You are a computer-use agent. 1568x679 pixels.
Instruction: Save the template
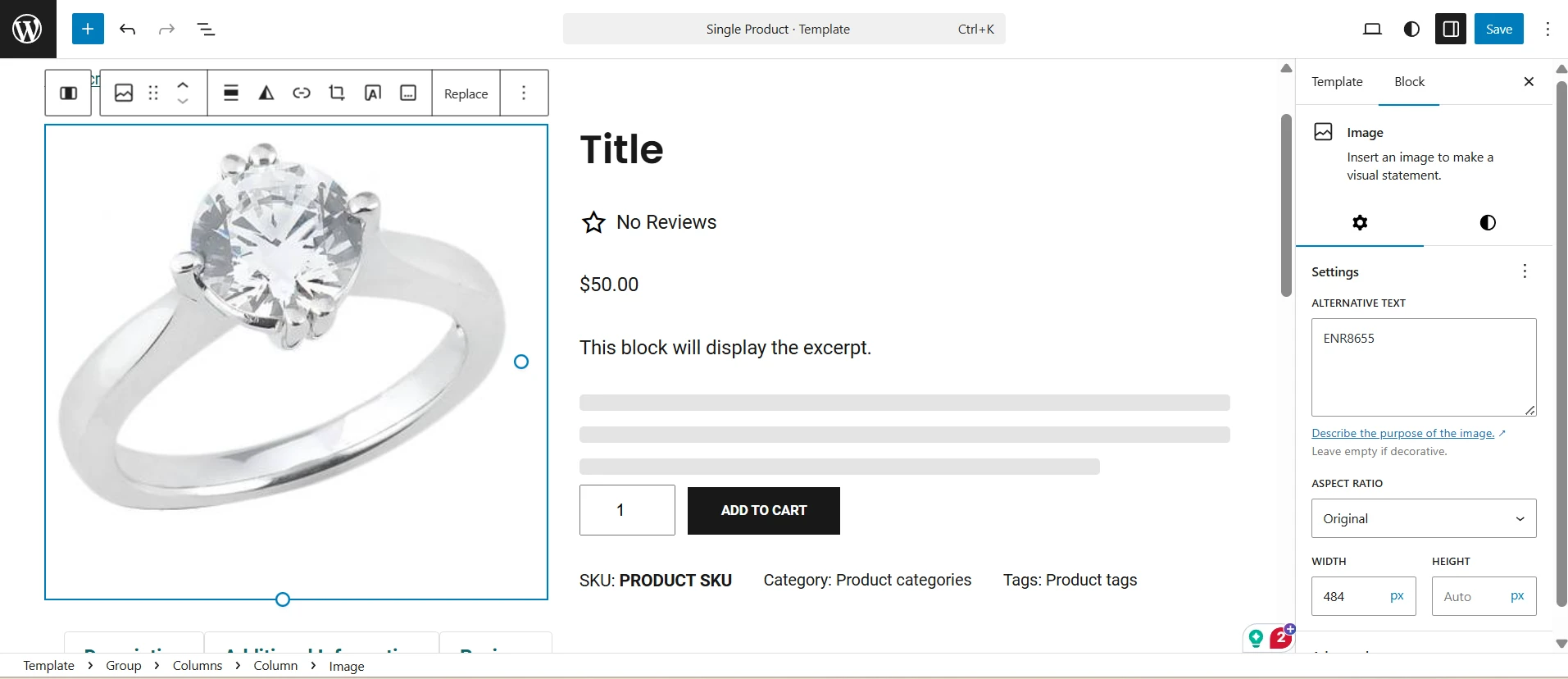pyautogui.click(x=1499, y=29)
